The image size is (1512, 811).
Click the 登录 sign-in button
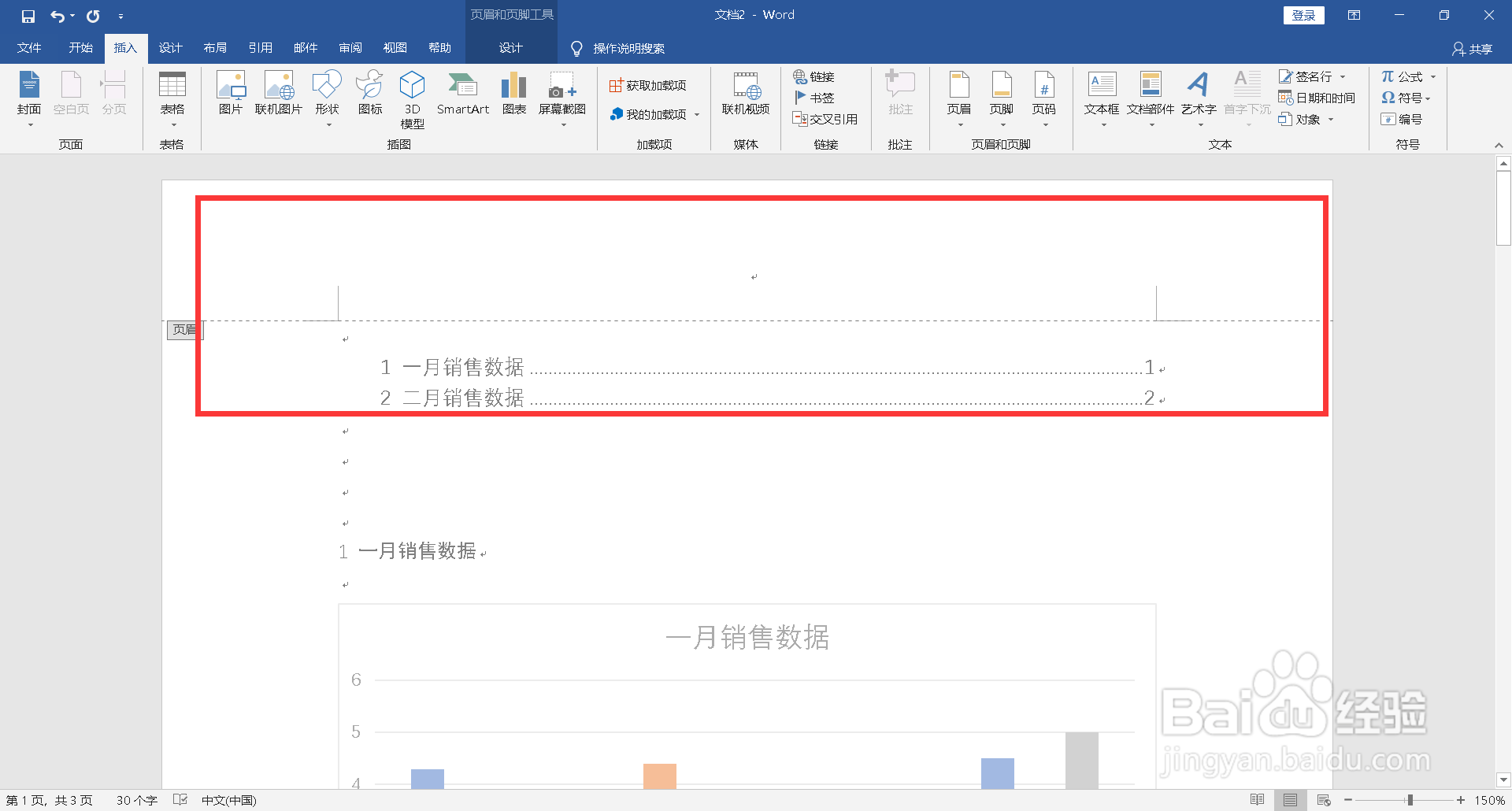click(1303, 15)
